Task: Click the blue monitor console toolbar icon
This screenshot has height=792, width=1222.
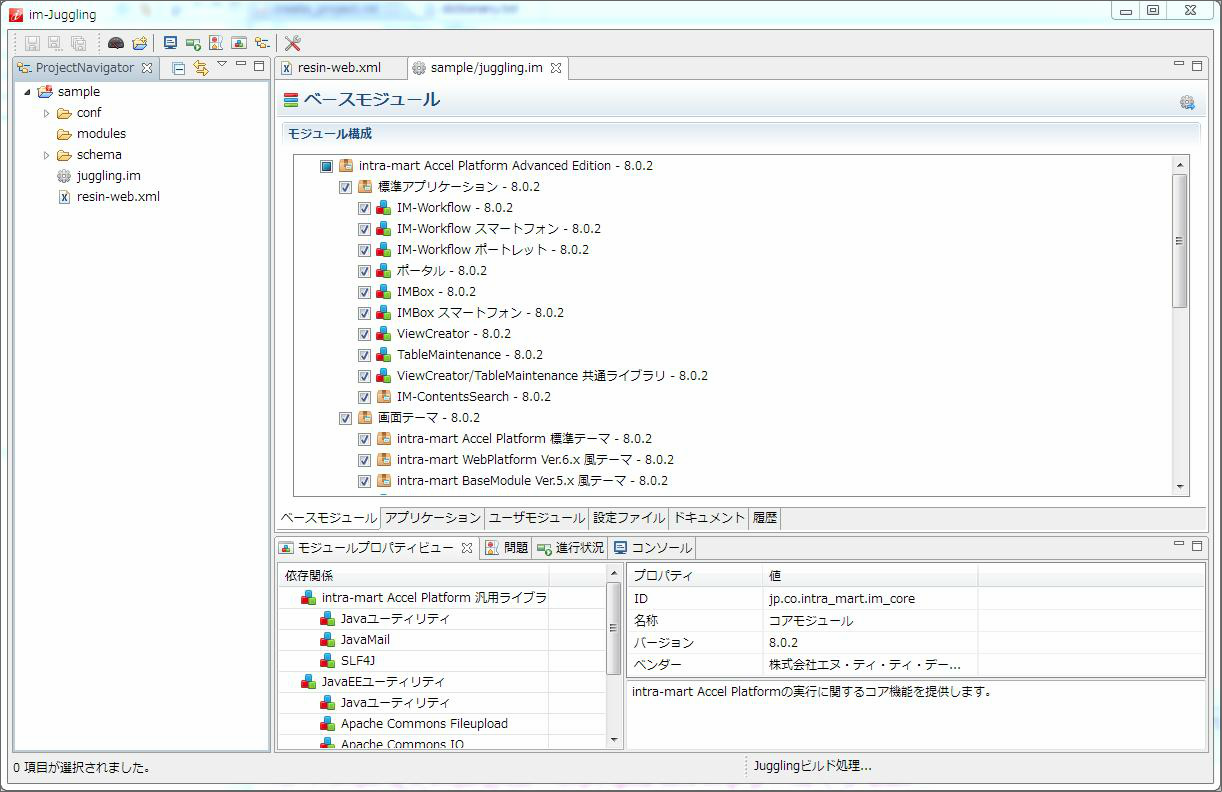Action: [170, 43]
